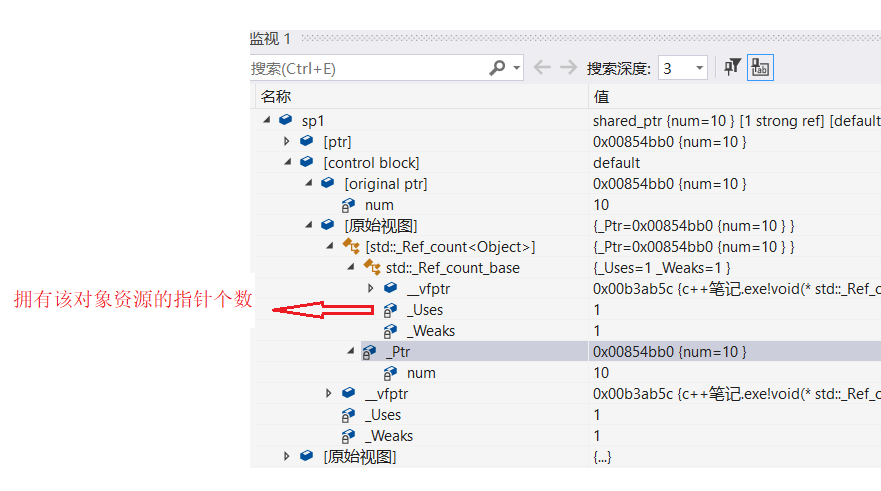
Task: Collapse the std::_Ref_count_base node
Action: click(351, 267)
